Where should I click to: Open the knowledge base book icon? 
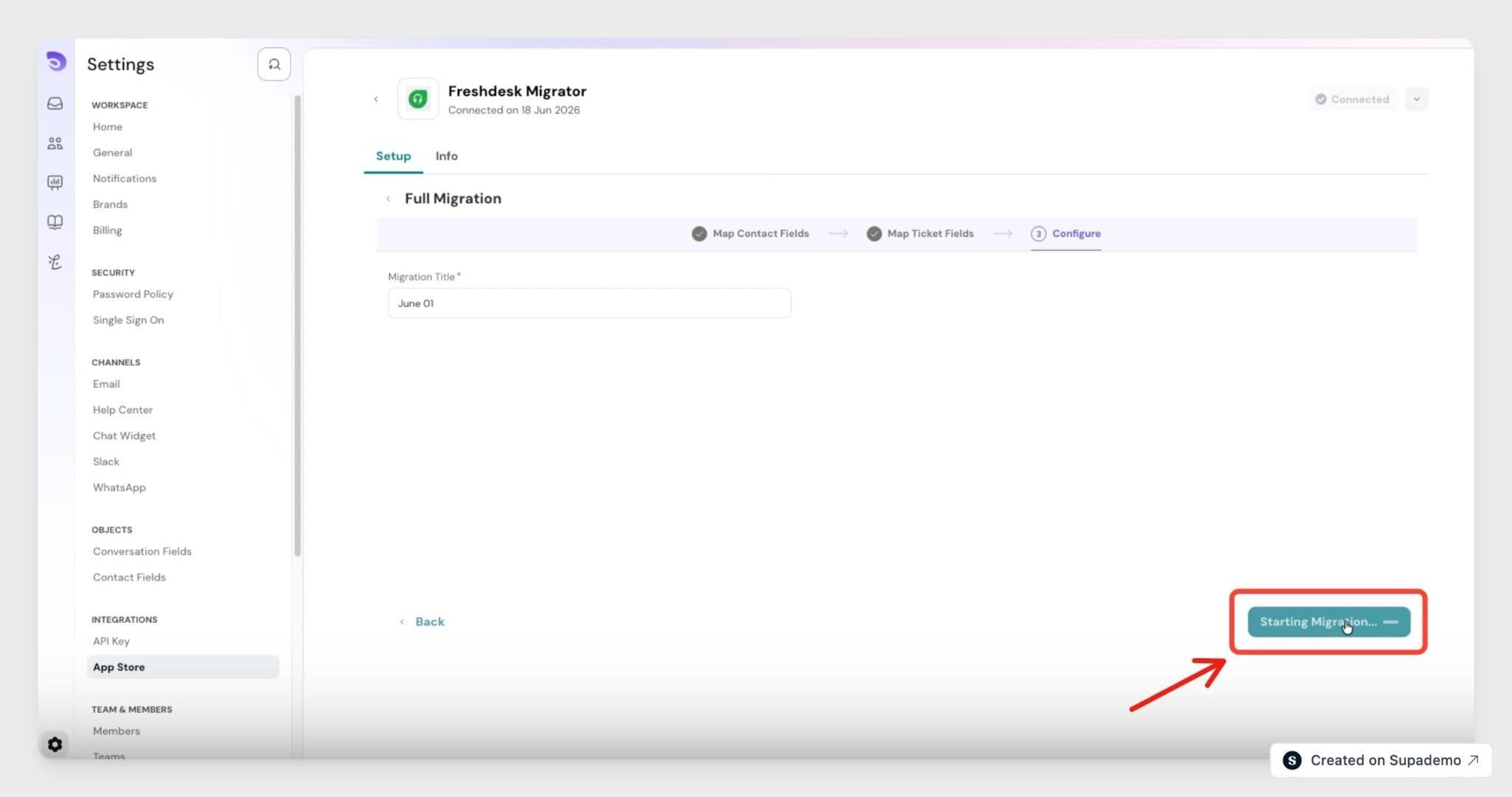coord(55,222)
